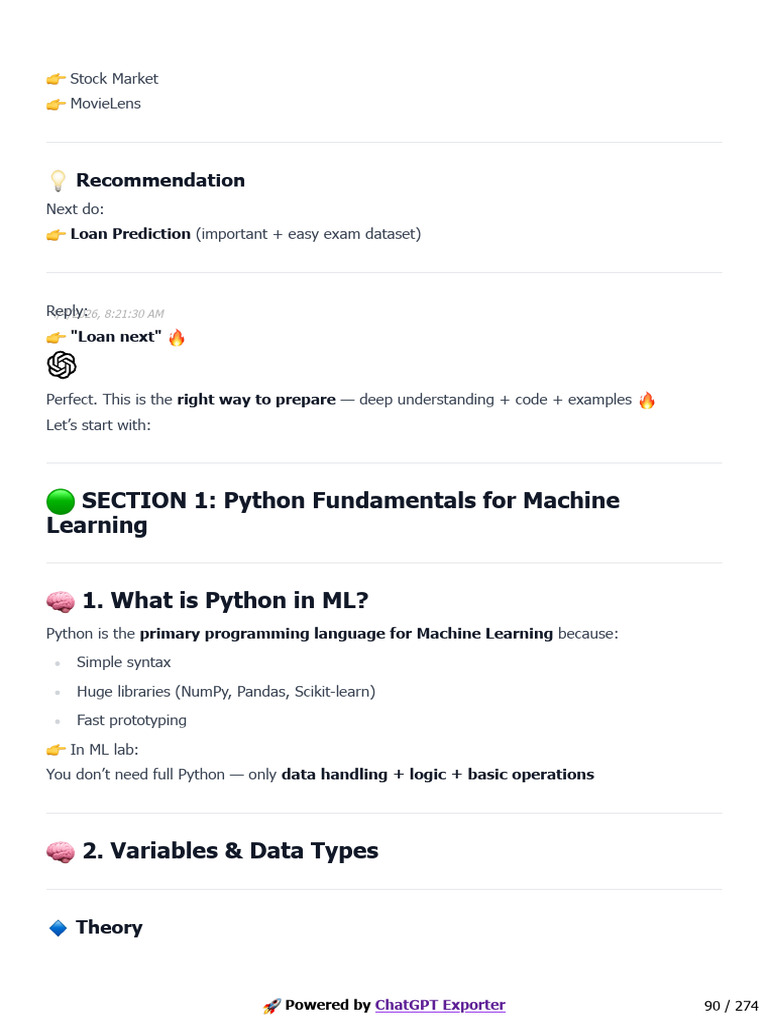Click the fire emoji after code + examples
This screenshot has height=1024, width=768.
click(x=647, y=400)
